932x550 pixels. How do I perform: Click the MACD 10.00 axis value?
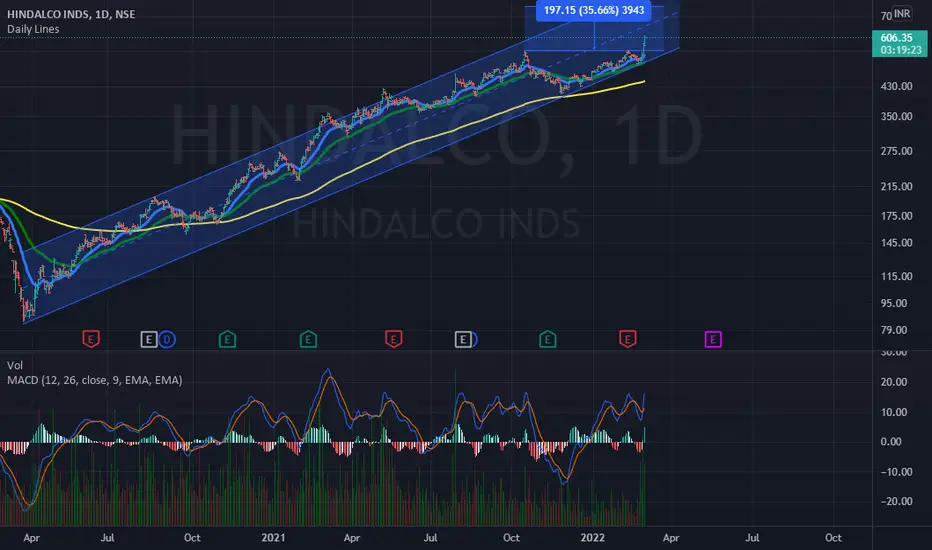[893, 412]
